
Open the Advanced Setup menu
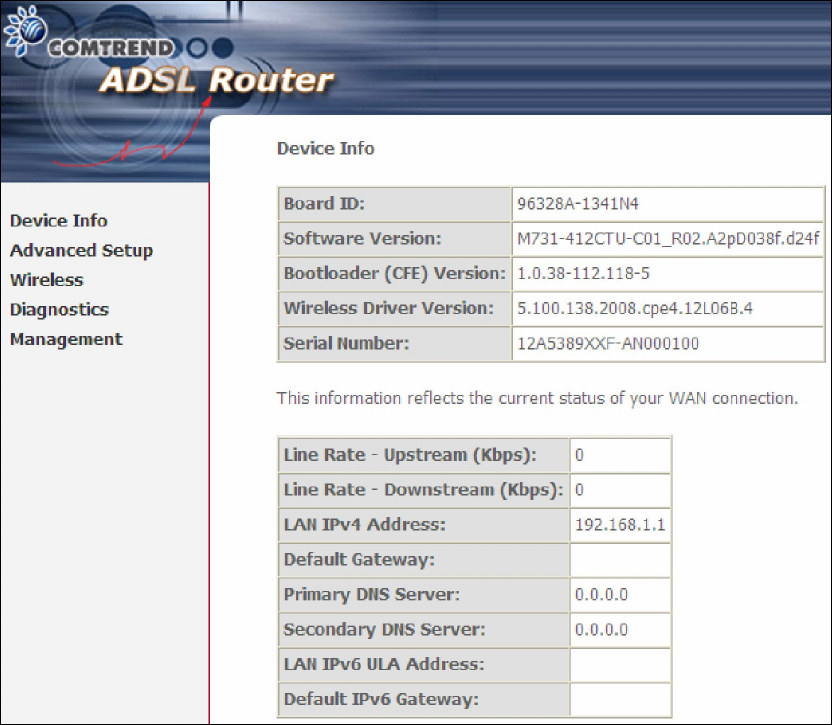pyautogui.click(x=82, y=251)
